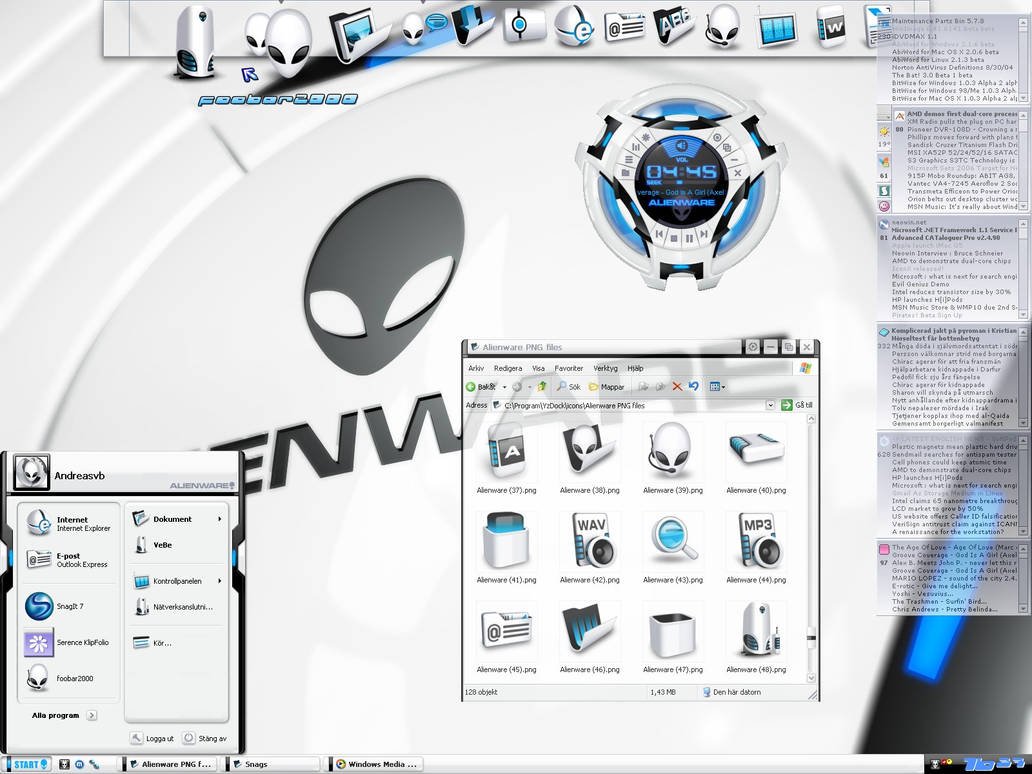This screenshot has height=774, width=1032.
Task: Toggle equalizer bars button on Alienware player
Action: (636, 147)
